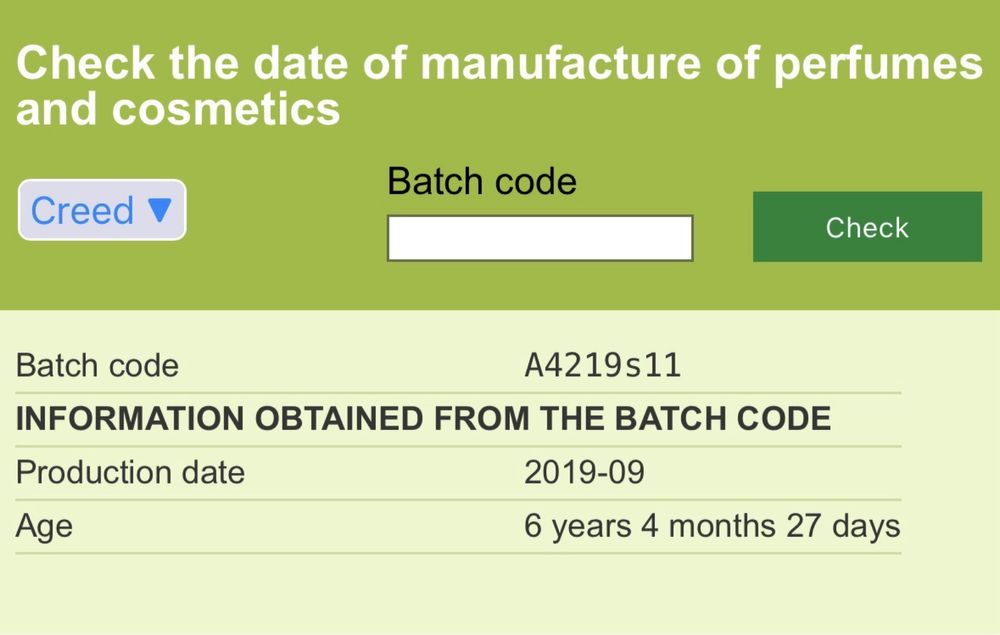Click '6 years' in the age value

pyautogui.click(x=577, y=527)
